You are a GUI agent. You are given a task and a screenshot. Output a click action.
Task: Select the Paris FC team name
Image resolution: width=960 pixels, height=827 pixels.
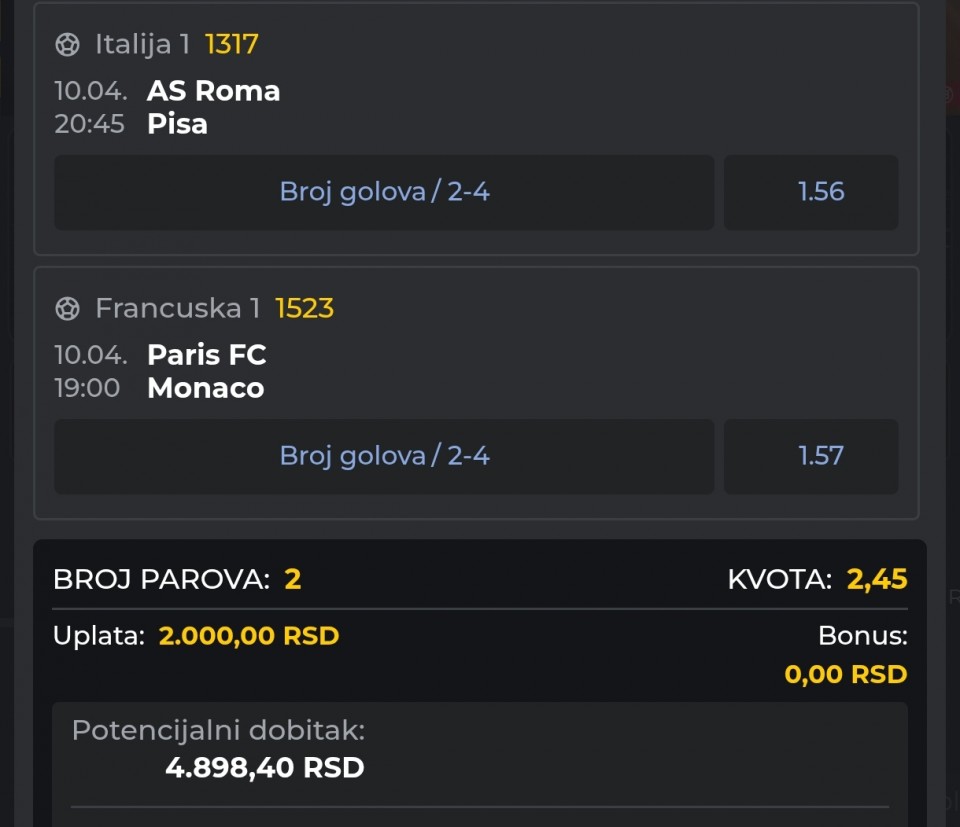pos(206,355)
